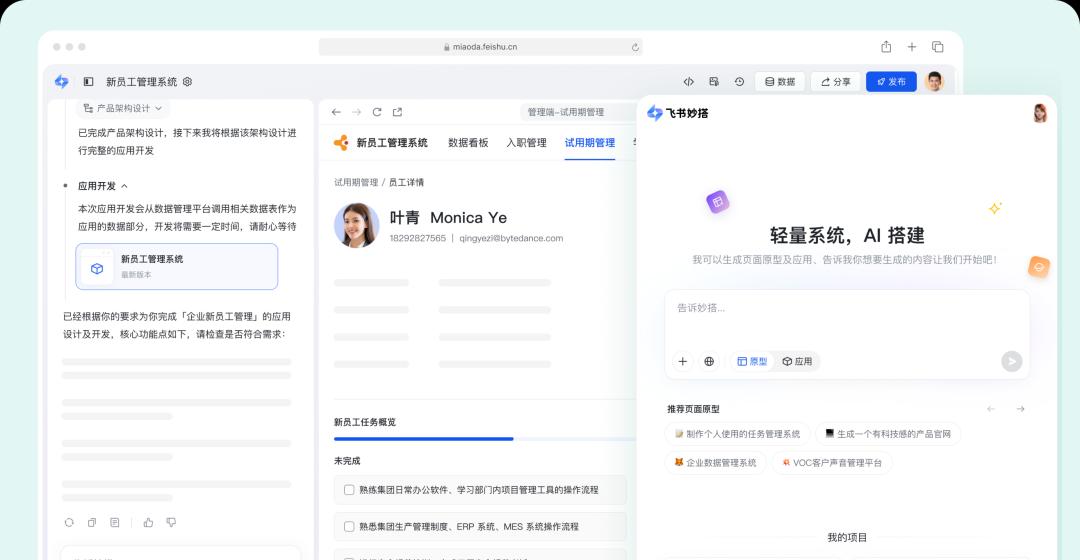This screenshot has height=560, width=1080.
Task: Open new browser tab plus icon
Action: tap(911, 47)
